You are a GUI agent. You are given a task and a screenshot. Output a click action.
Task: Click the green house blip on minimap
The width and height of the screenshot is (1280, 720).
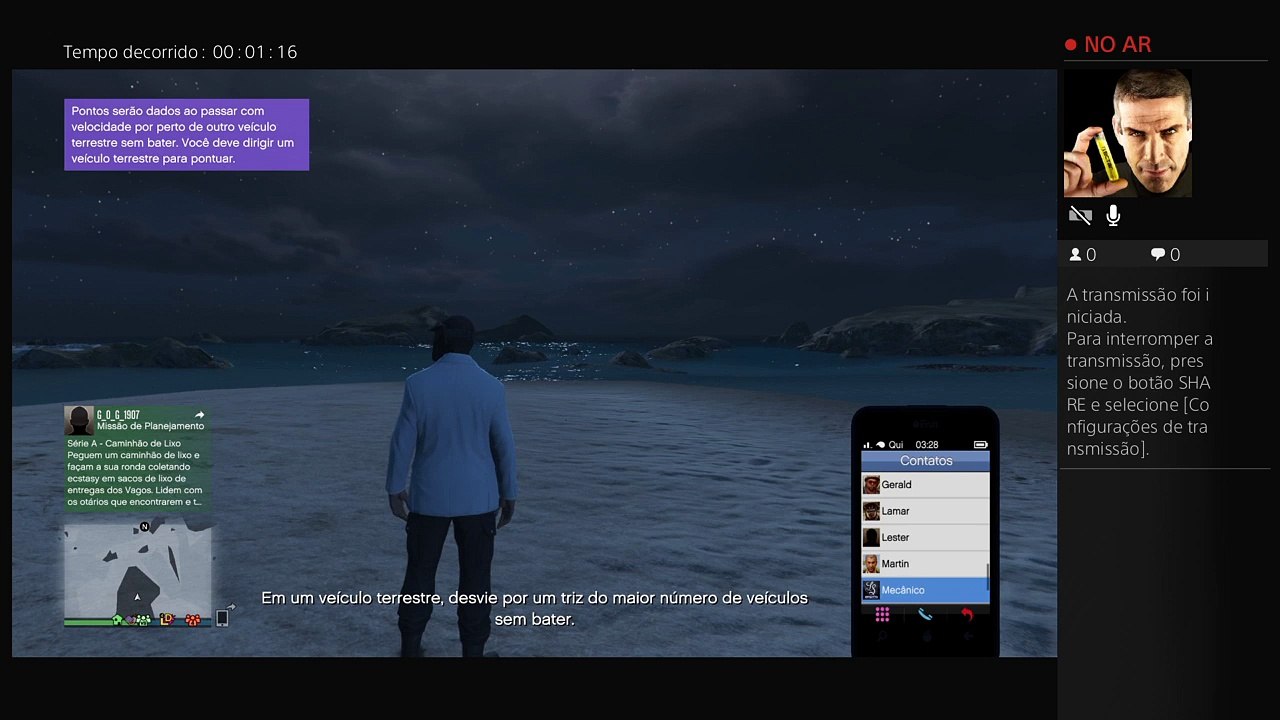click(x=117, y=620)
